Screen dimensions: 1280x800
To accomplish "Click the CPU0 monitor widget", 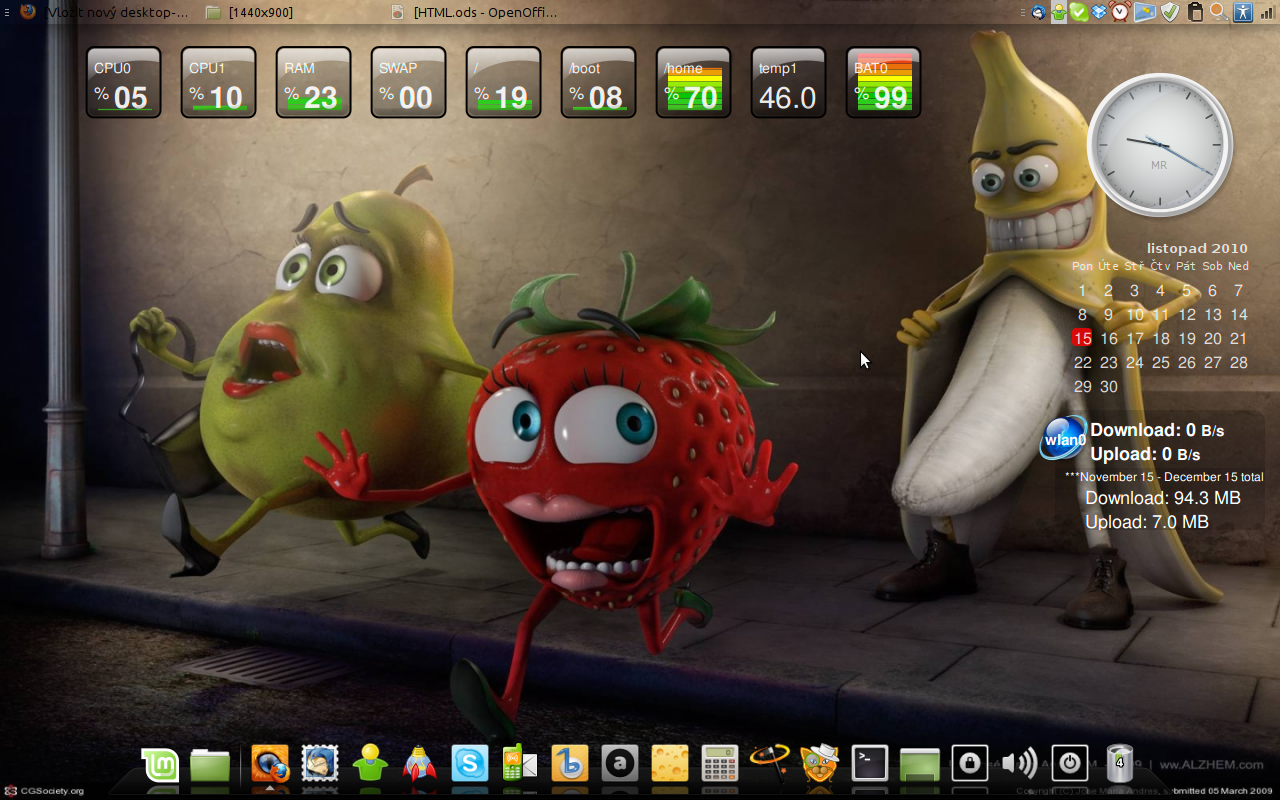I will pos(123,82).
